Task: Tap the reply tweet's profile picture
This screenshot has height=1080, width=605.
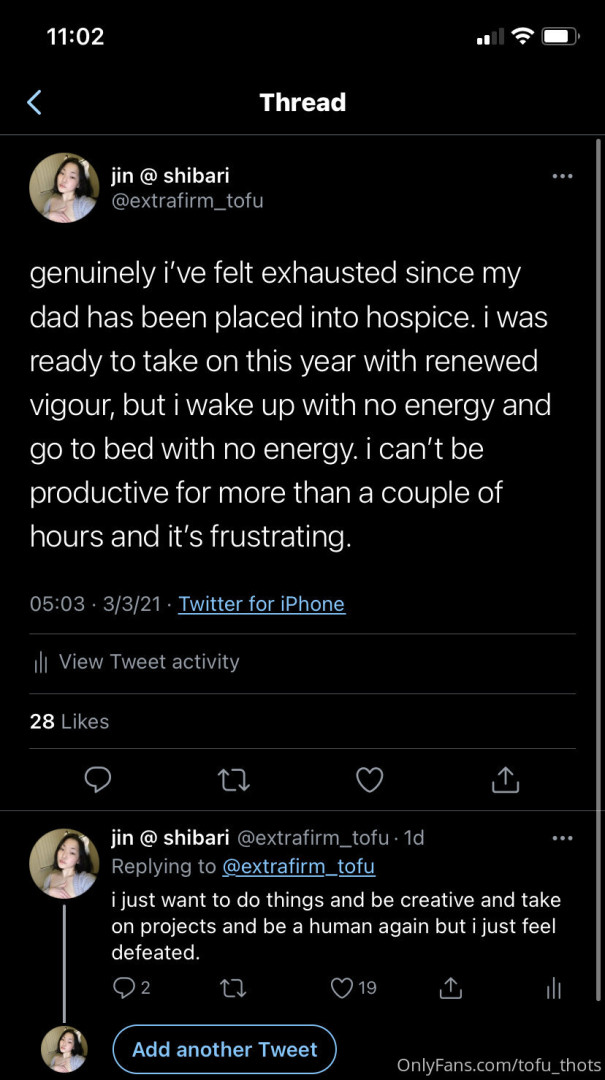Action: (x=64, y=862)
